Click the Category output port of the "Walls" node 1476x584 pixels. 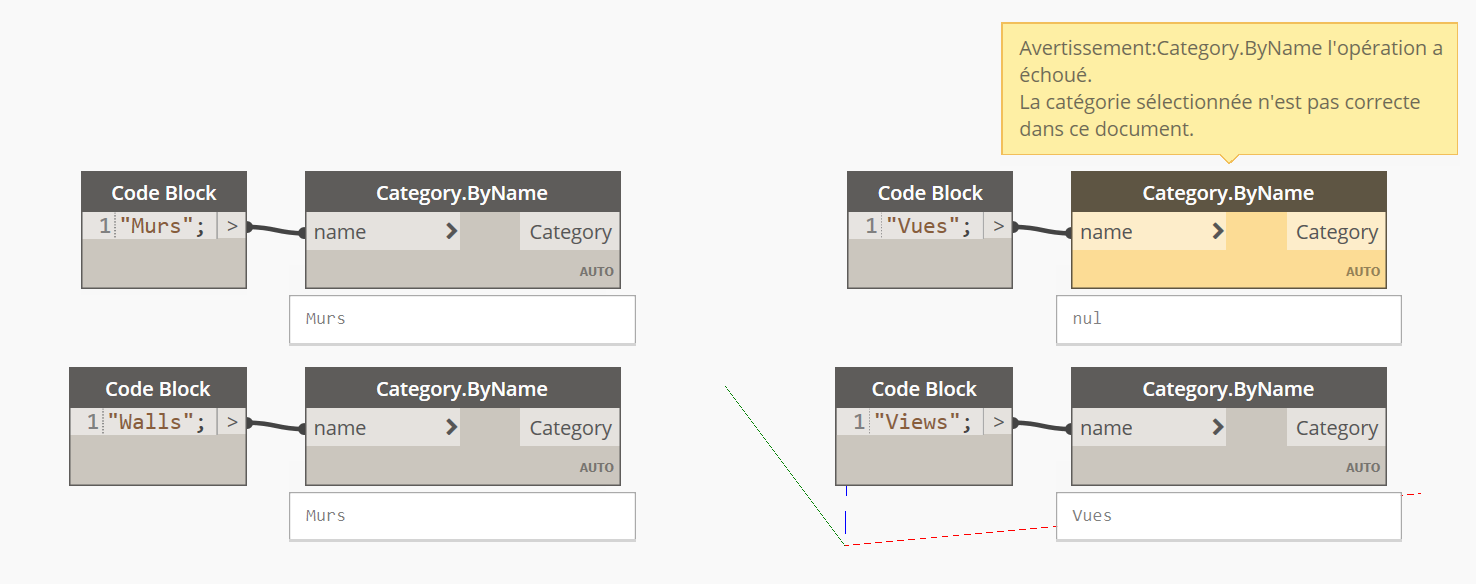[570, 428]
